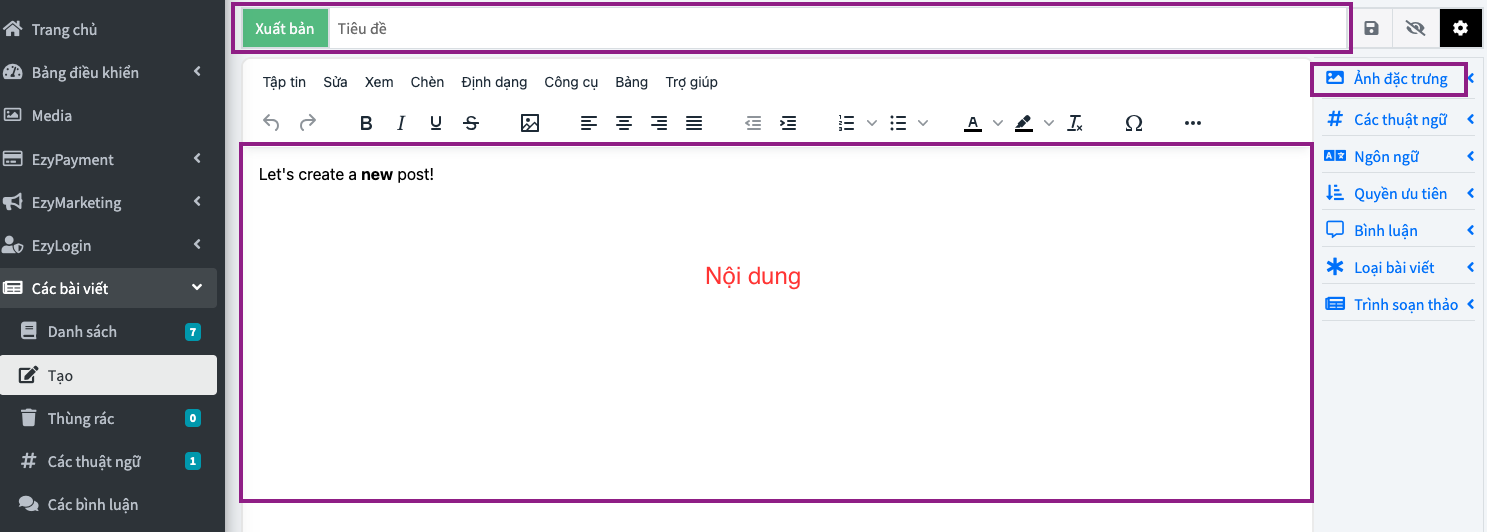Click the Undo arrow in editor toolbar
1487x532 pixels.
[271, 123]
